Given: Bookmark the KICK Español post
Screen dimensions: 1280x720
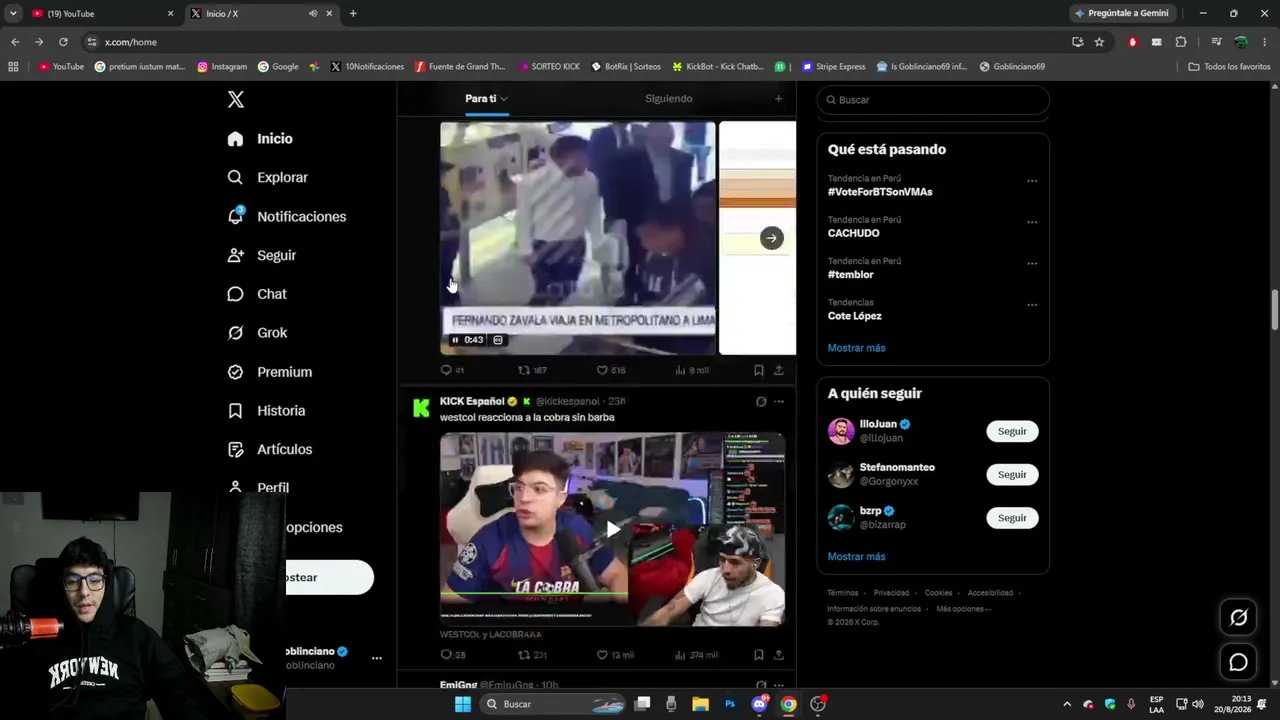Looking at the screenshot, I should (759, 655).
